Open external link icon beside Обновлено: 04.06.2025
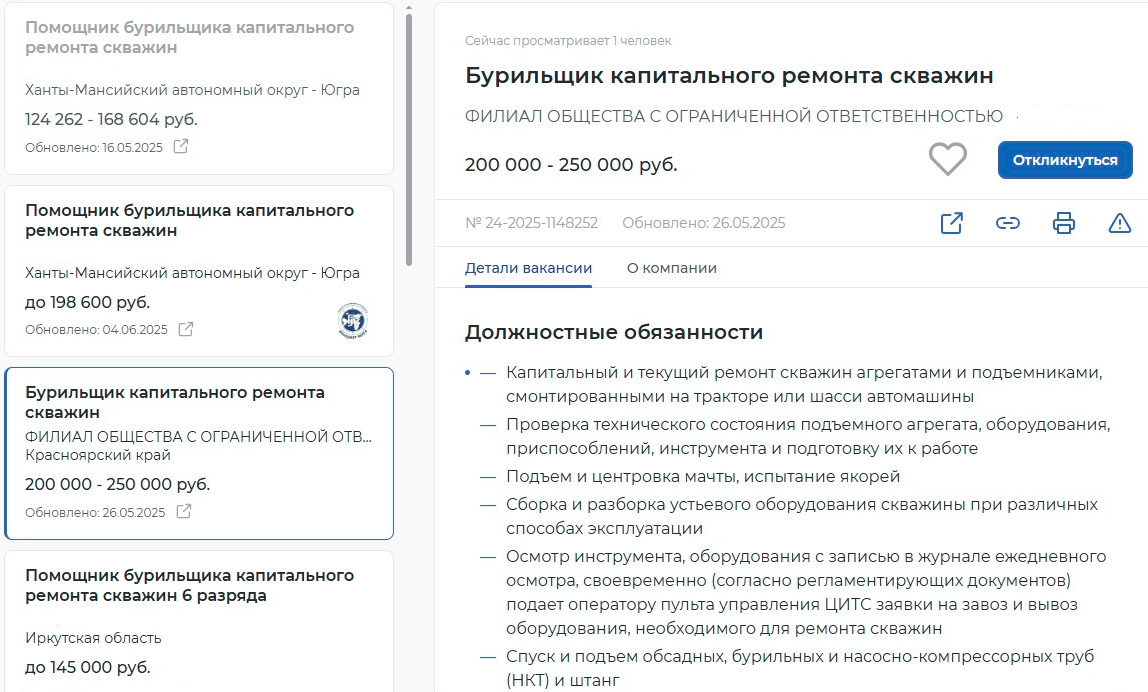Image resolution: width=1148 pixels, height=692 pixels. click(186, 329)
